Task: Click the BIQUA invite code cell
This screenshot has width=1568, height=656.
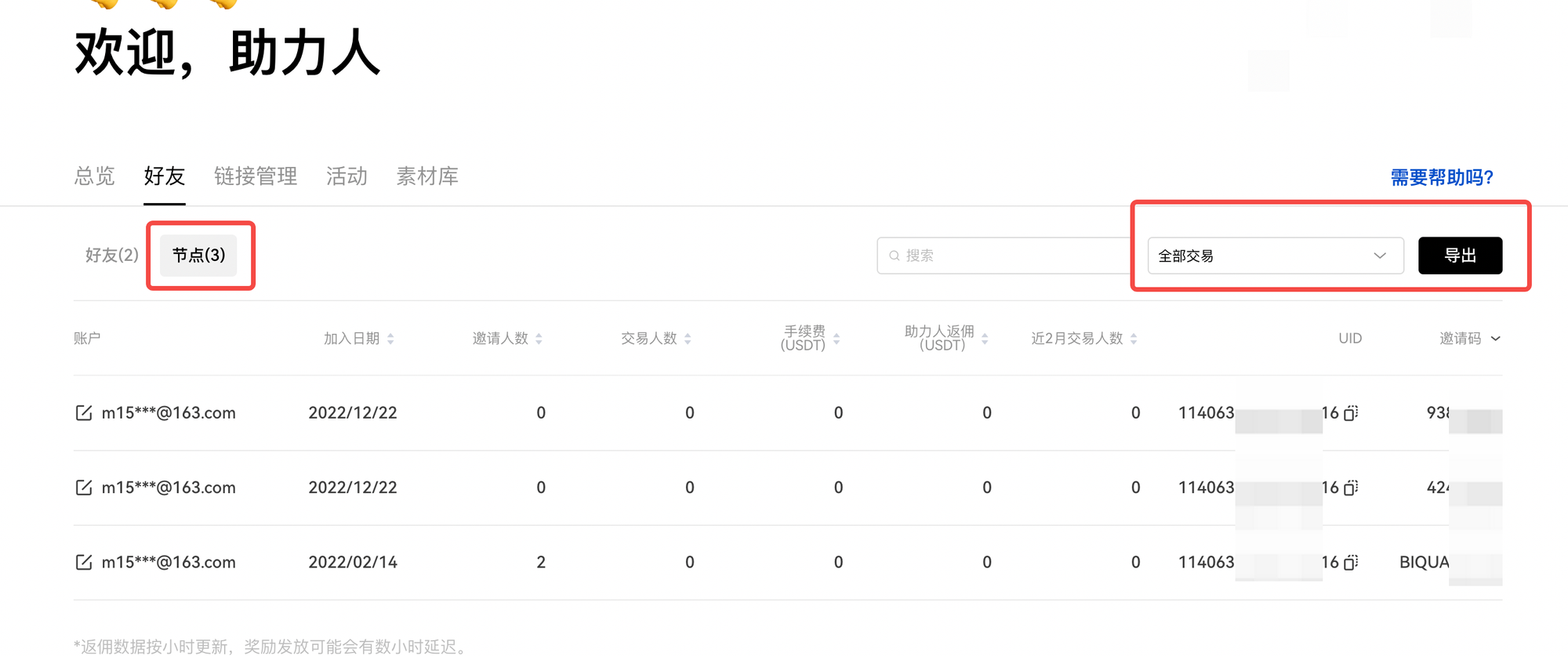Action: (1450, 562)
